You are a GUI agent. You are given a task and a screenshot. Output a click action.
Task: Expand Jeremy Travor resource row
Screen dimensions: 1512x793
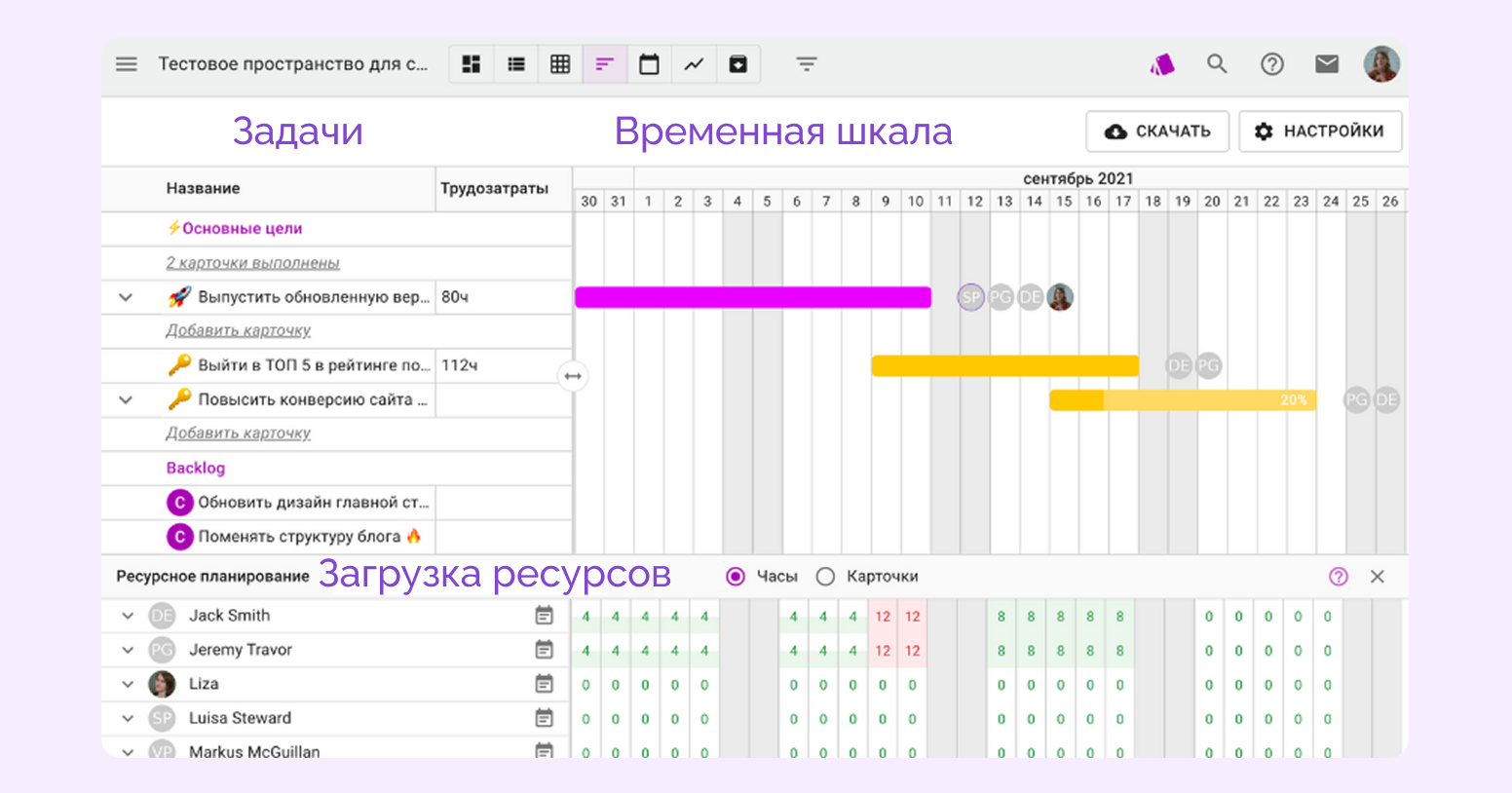(128, 650)
